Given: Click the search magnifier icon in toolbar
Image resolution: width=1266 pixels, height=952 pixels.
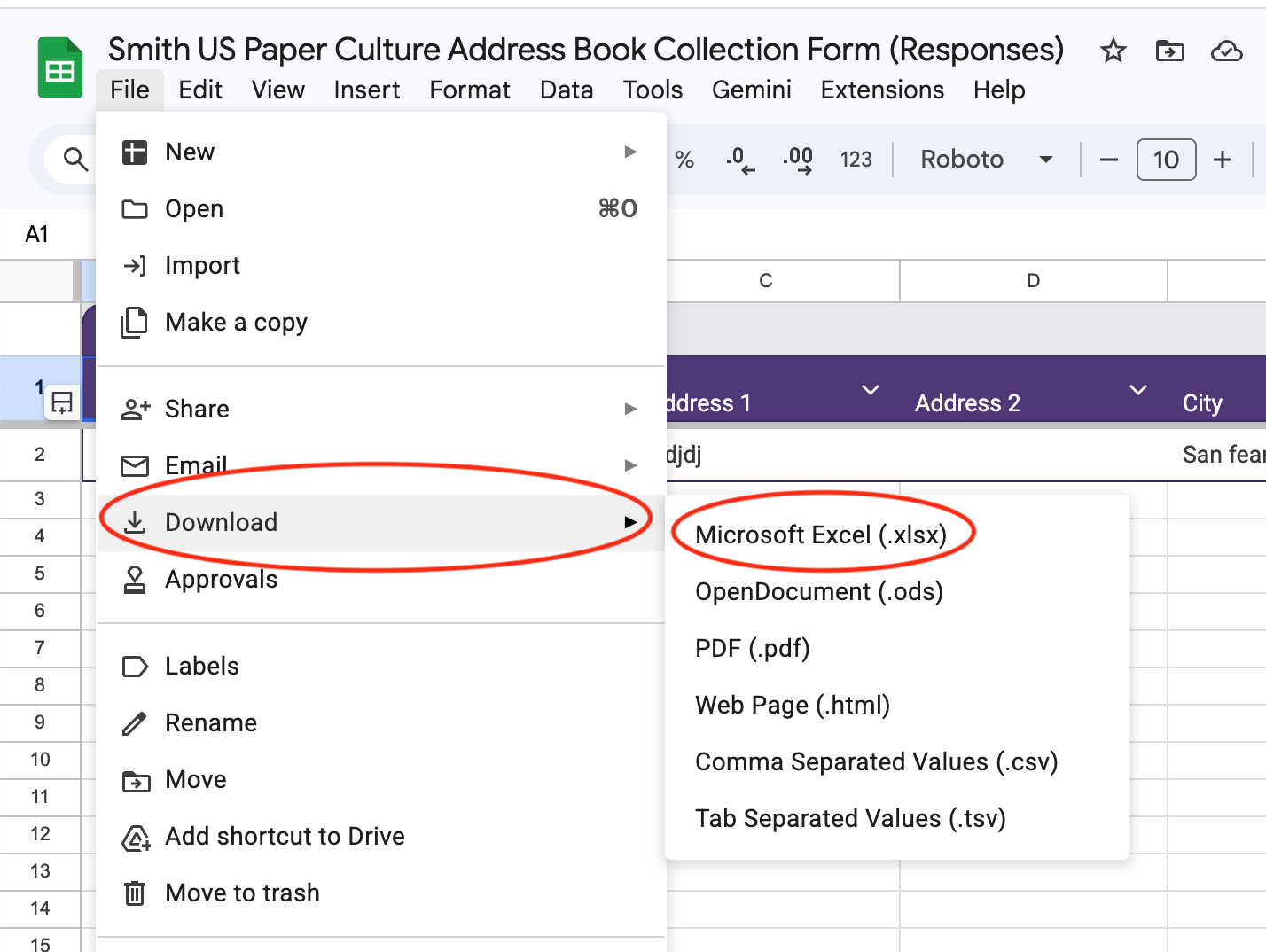Looking at the screenshot, I should click(75, 160).
